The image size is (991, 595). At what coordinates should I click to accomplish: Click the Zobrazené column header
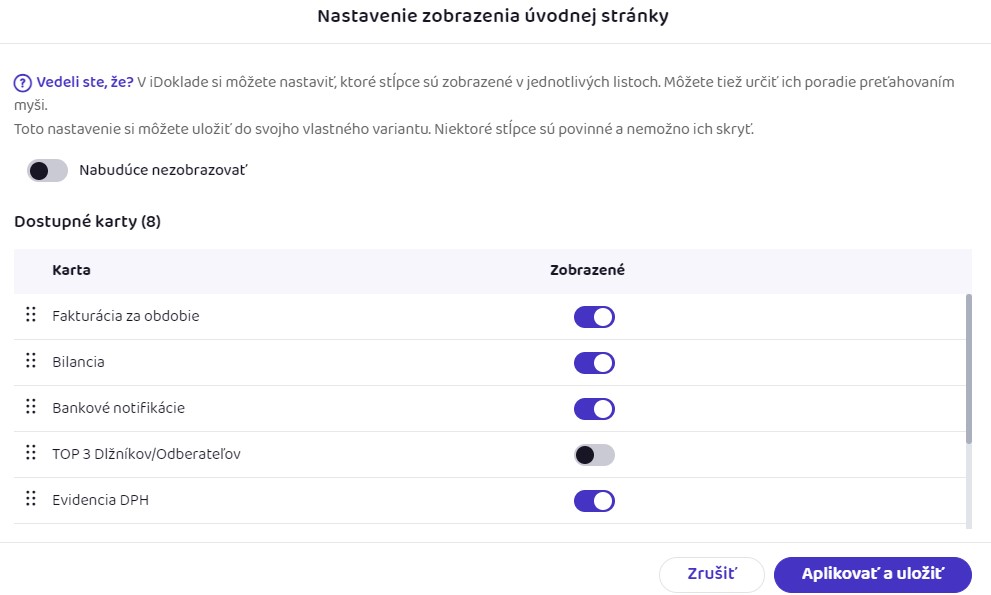click(x=588, y=270)
